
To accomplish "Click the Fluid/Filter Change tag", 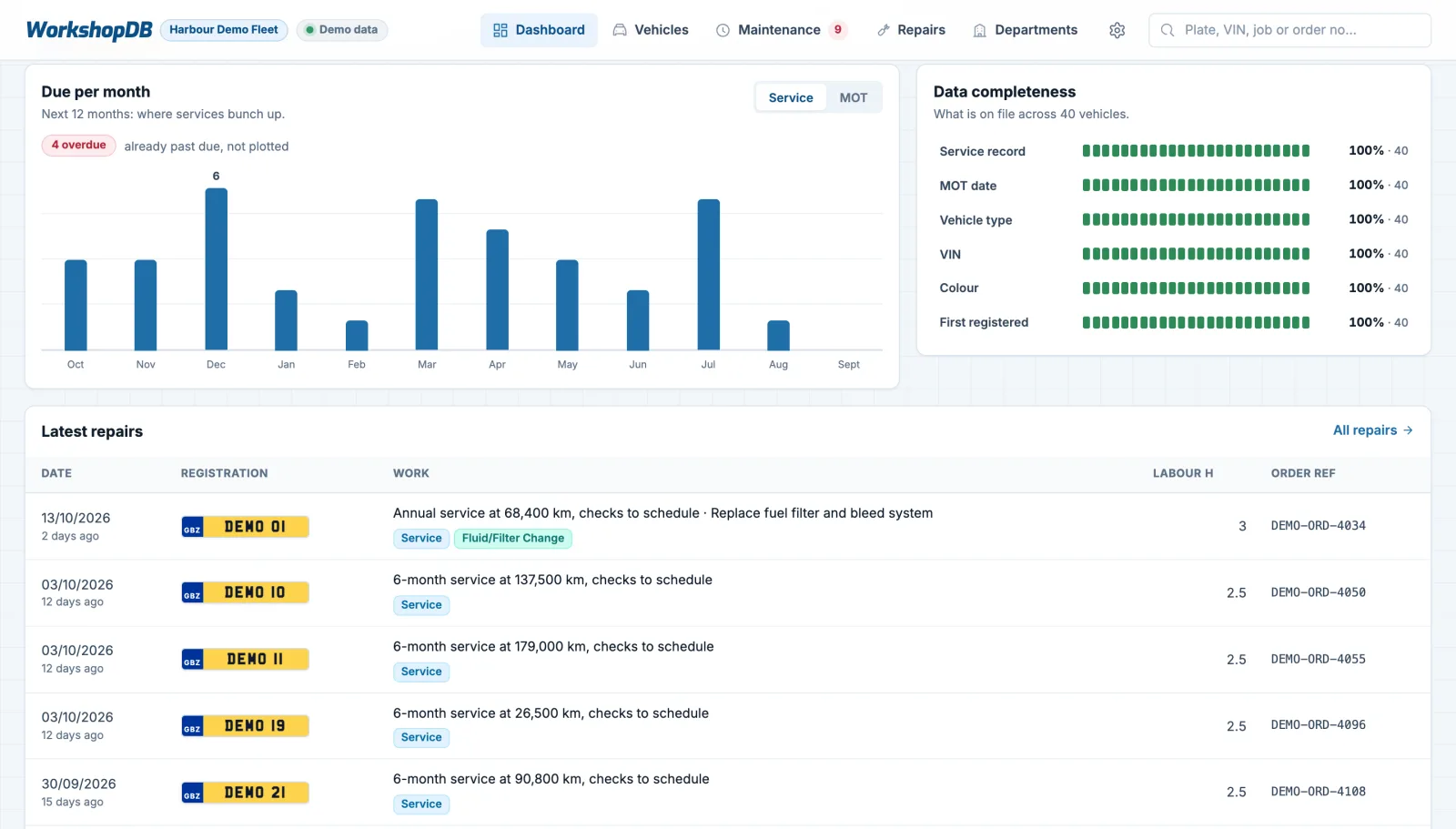I will (513, 539).
